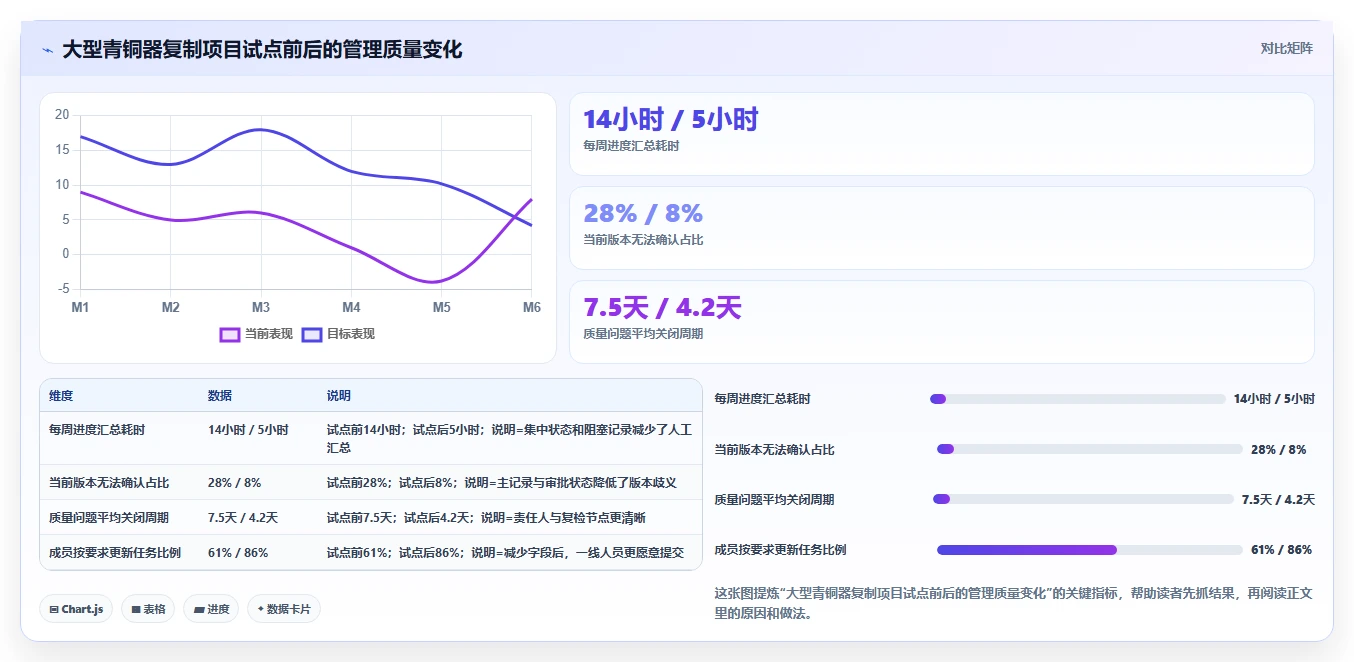
Task: Click the dashboard title 大型青铜器复制项目
Action: tap(262, 49)
